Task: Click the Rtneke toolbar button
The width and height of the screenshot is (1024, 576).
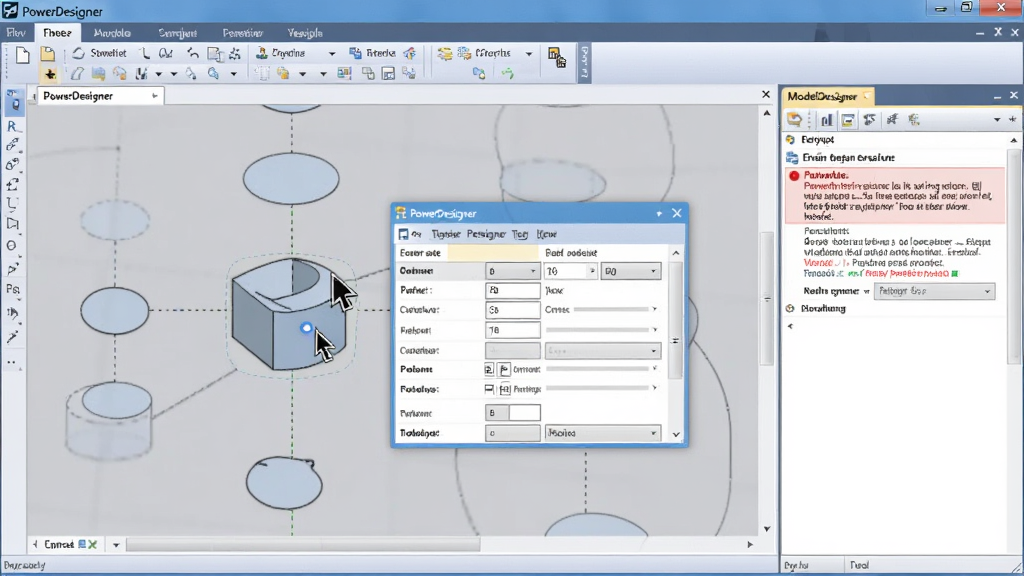Action: point(373,53)
